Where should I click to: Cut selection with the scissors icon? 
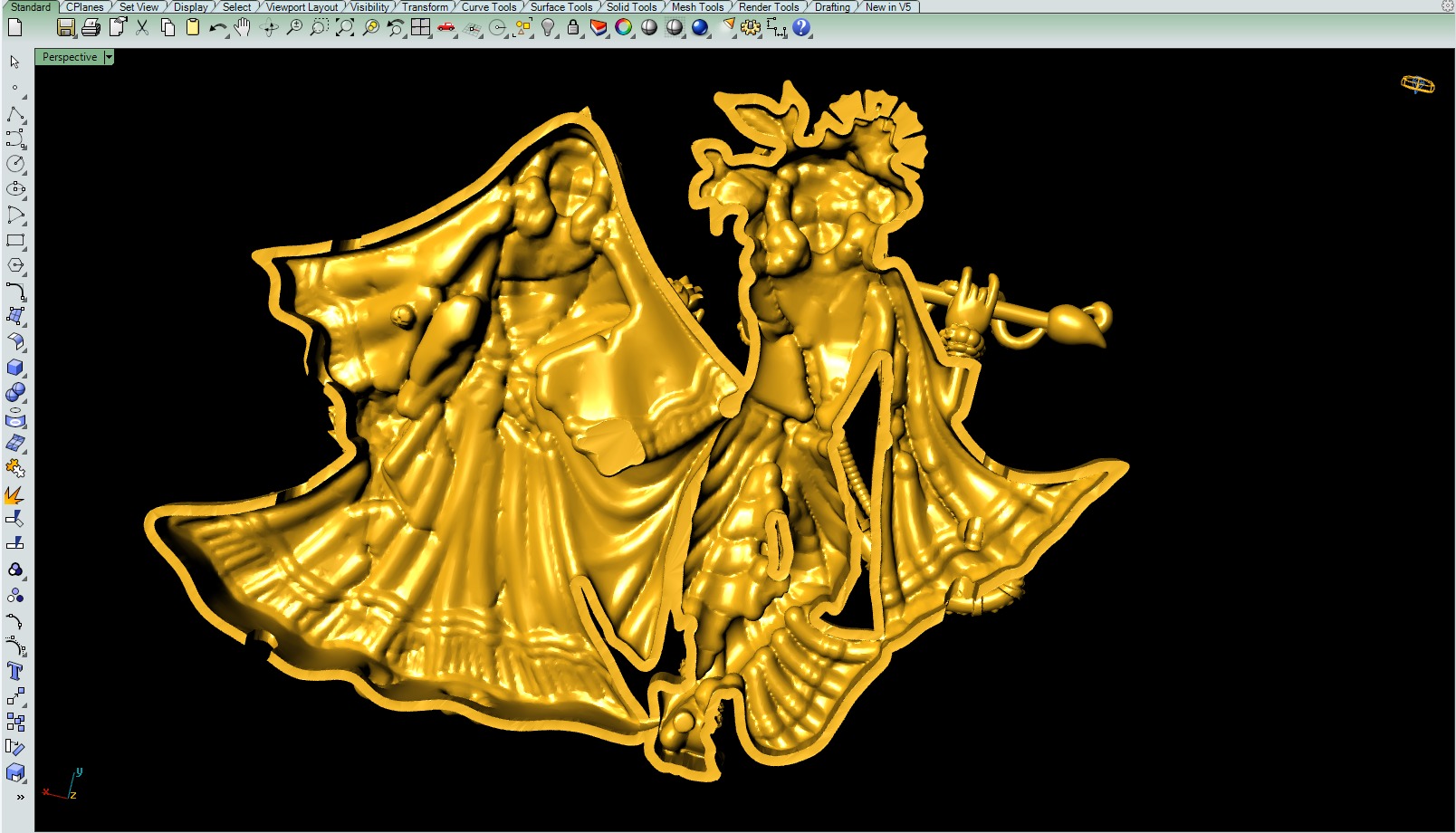[x=142, y=27]
